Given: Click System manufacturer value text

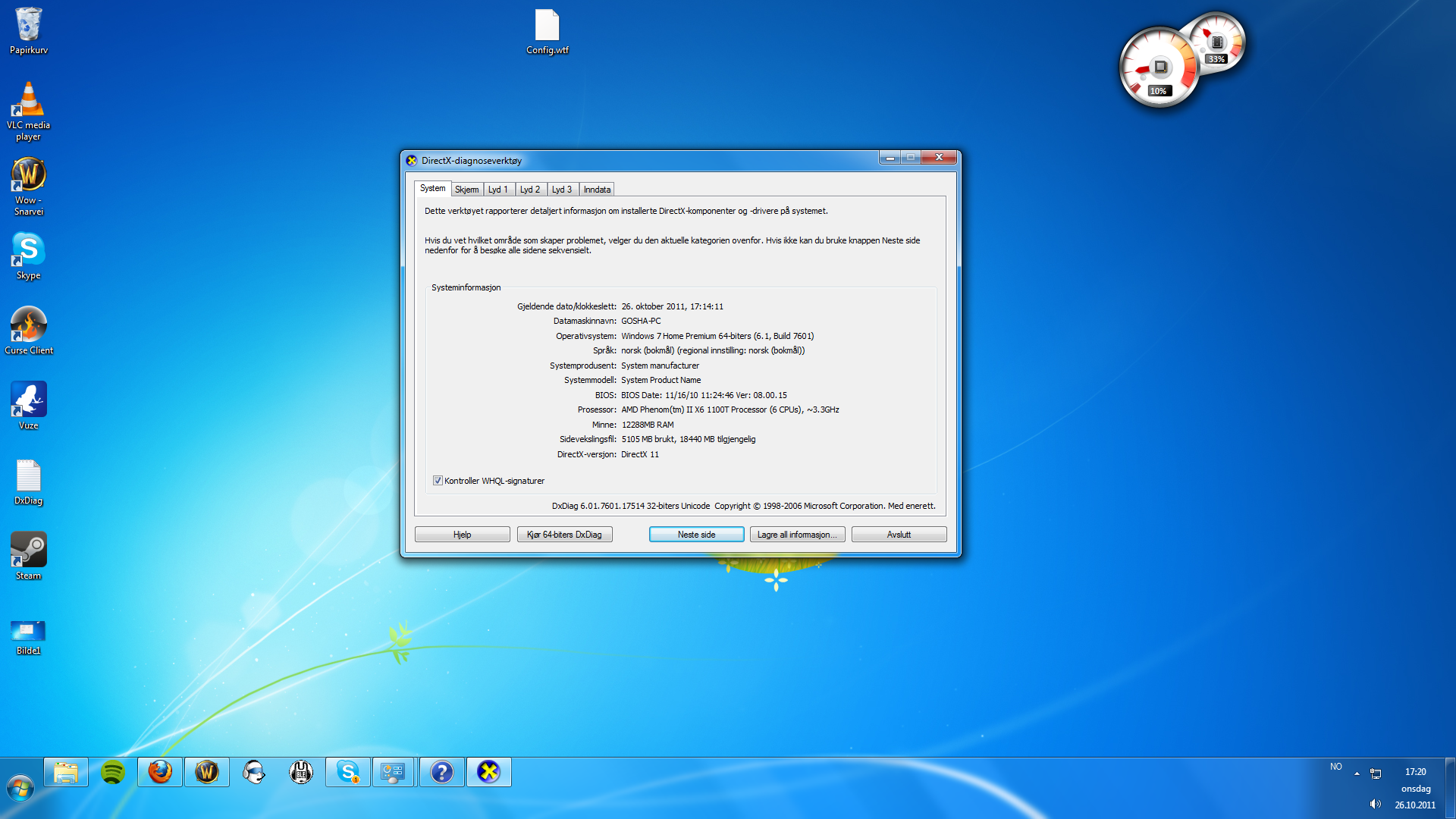Looking at the screenshot, I should coord(660,366).
